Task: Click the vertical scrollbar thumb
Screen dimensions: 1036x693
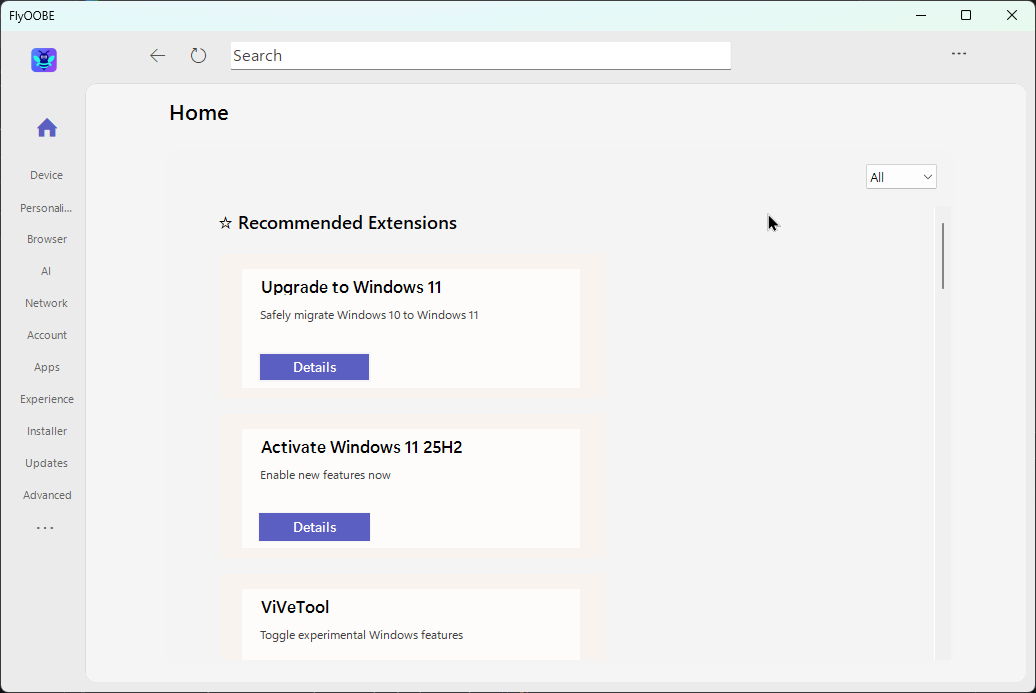Action: pos(943,256)
